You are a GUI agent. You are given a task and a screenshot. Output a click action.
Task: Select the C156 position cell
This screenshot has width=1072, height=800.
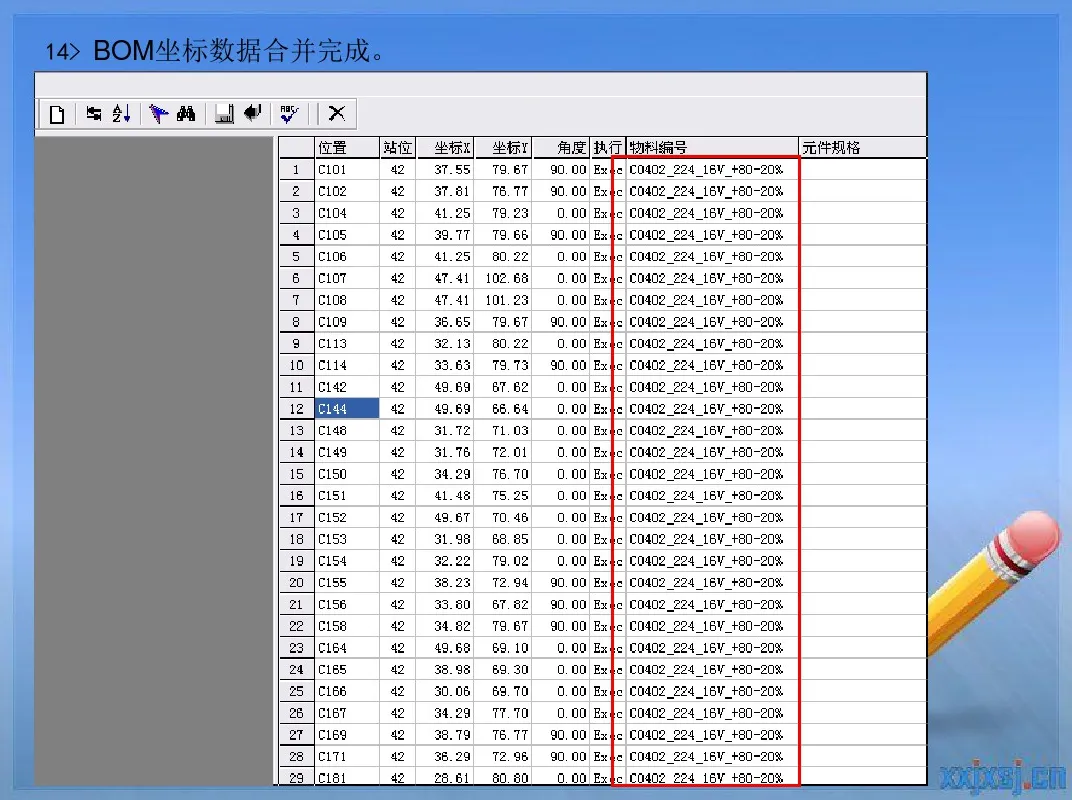[x=347, y=604]
